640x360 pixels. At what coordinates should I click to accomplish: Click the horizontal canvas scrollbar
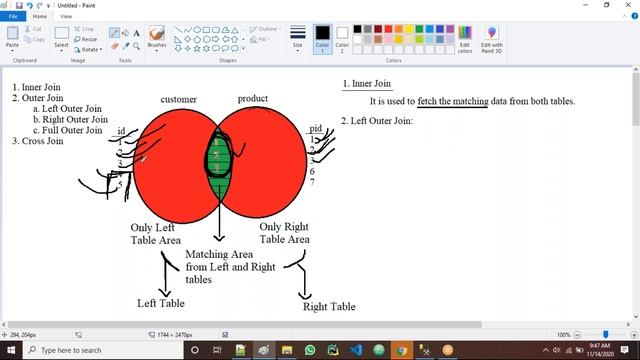(244, 324)
